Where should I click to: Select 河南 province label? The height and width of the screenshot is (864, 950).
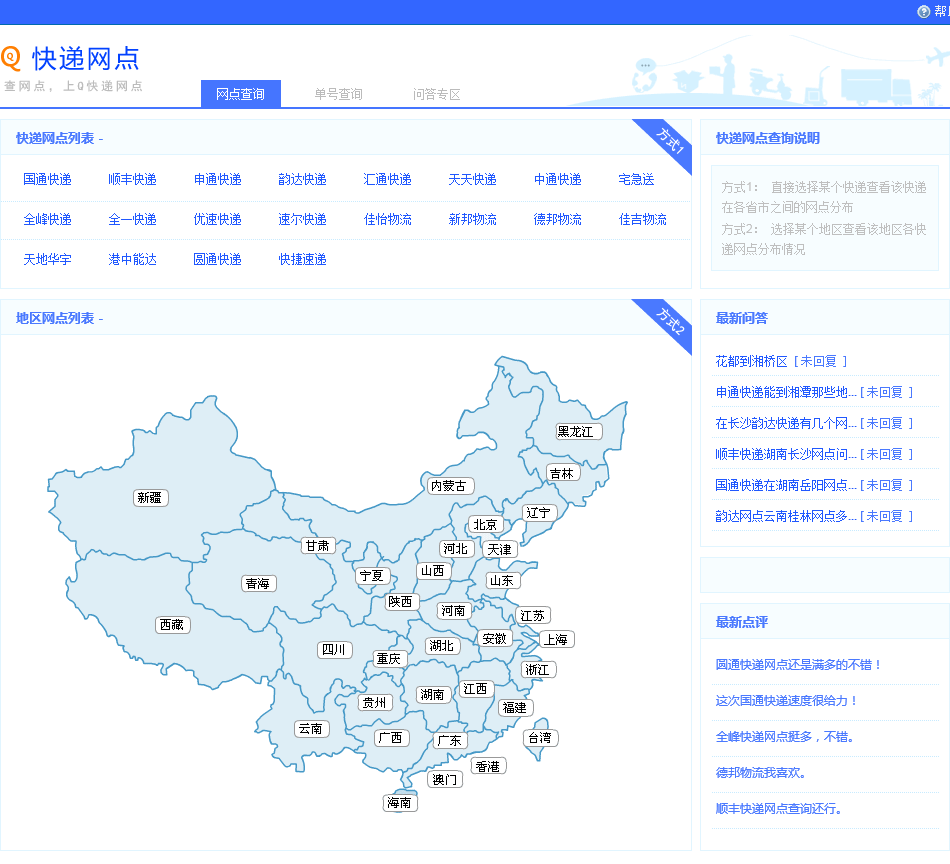click(454, 610)
